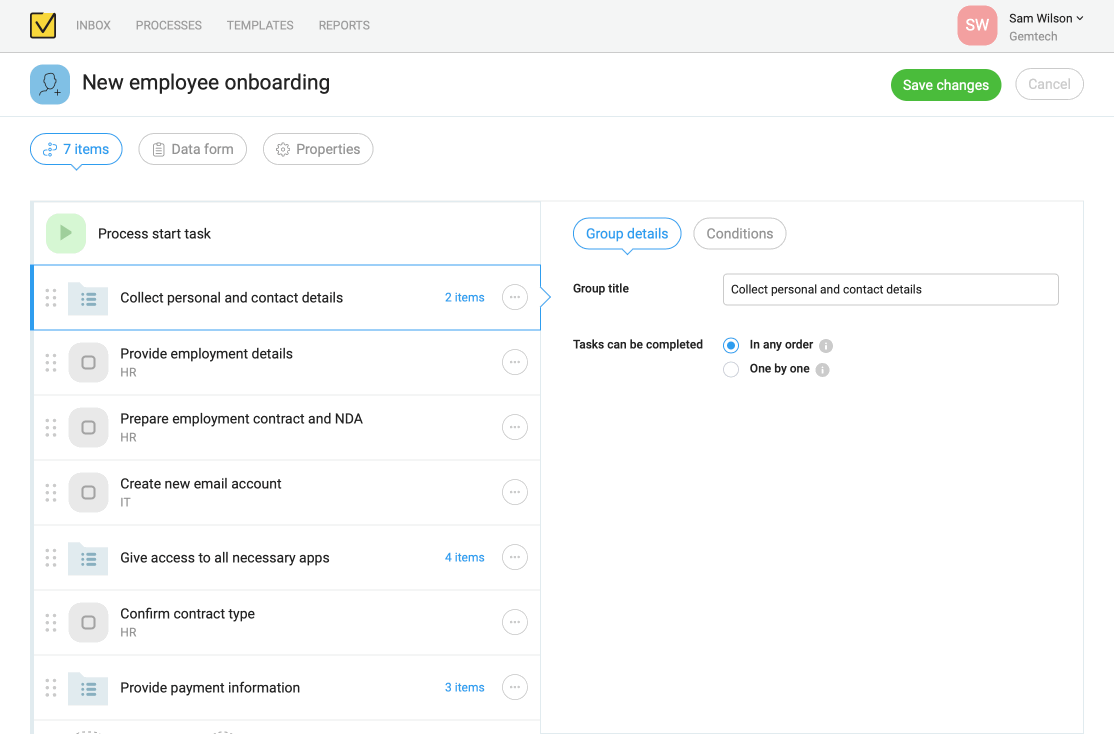Click the yellow checkmark app logo
The width and height of the screenshot is (1114, 735).
43,25
